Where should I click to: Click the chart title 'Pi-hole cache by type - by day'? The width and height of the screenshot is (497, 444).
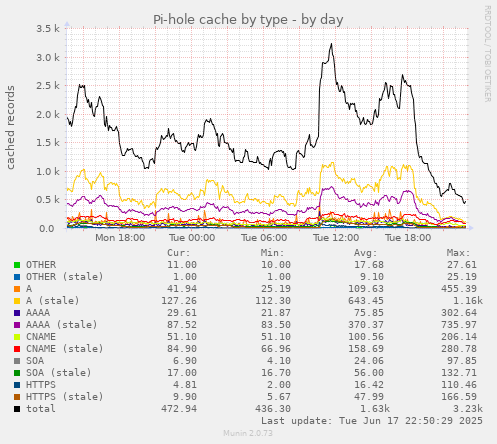[248, 20]
